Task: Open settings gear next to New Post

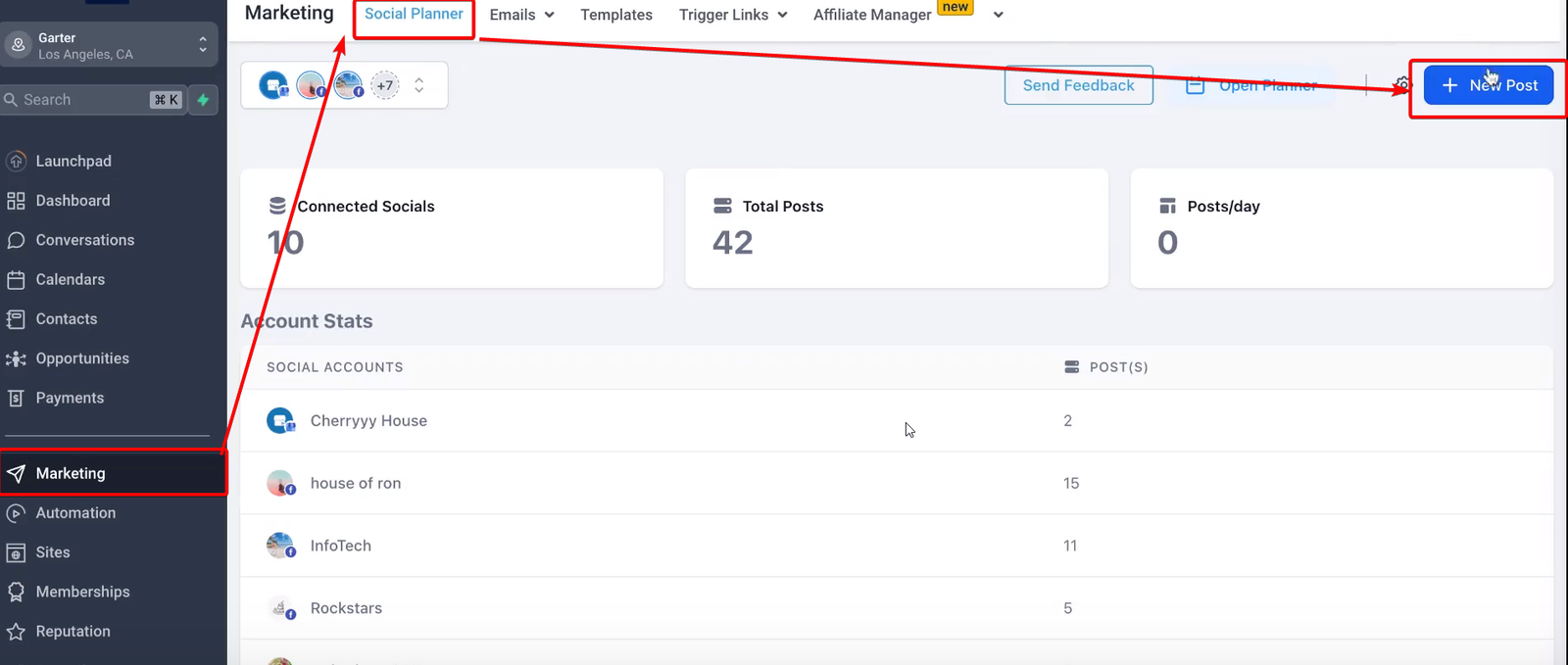Action: click(1402, 84)
